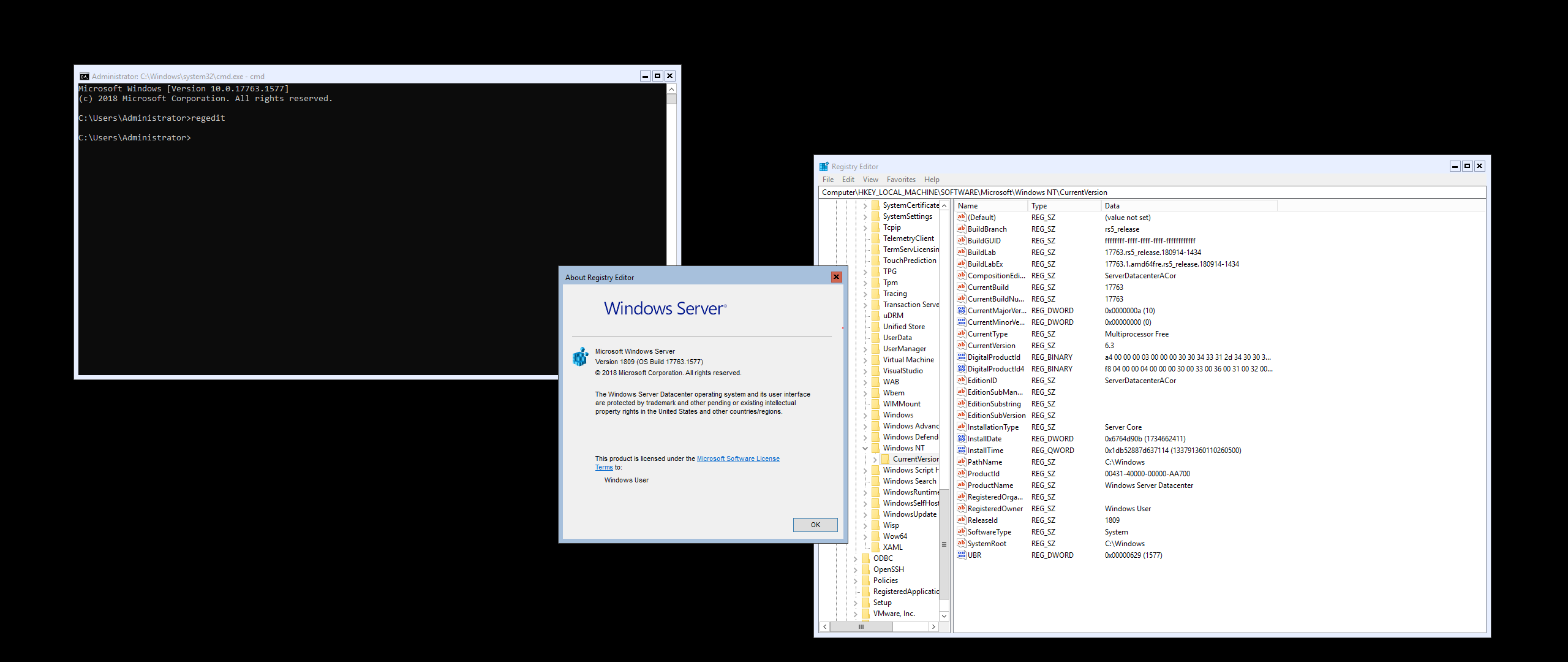Click tree pane horizontal scroll right arrow
1568x662 pixels.
933,626
